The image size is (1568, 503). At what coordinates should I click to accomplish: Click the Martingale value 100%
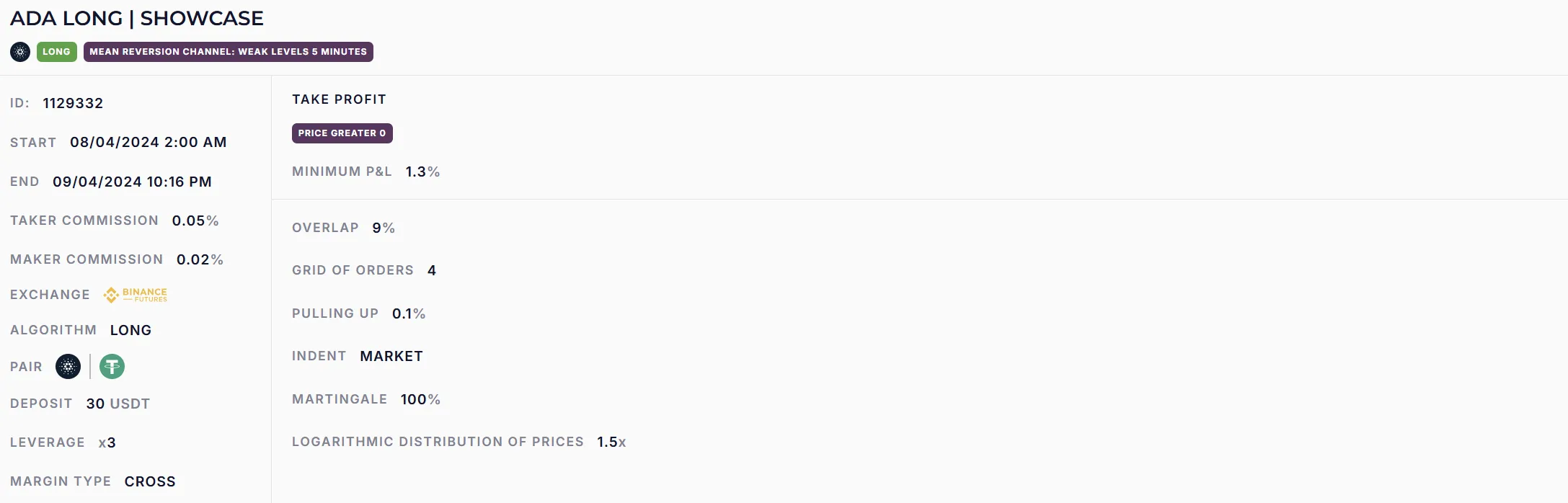(420, 399)
